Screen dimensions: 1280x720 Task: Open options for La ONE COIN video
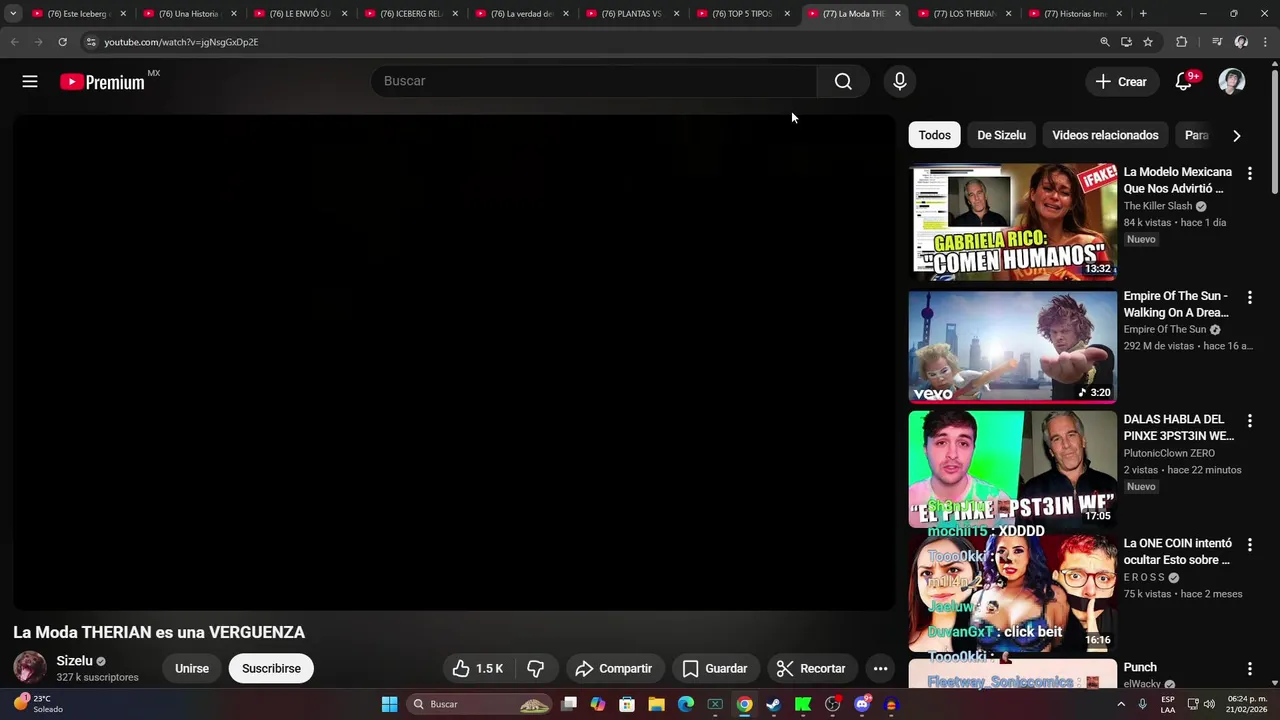tap(1249, 545)
